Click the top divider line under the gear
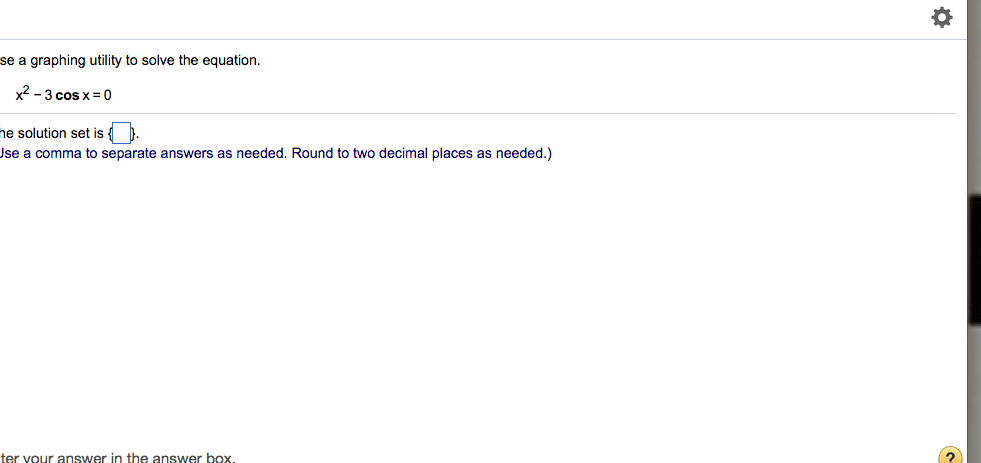Image resolution: width=981 pixels, height=463 pixels. tap(478, 40)
